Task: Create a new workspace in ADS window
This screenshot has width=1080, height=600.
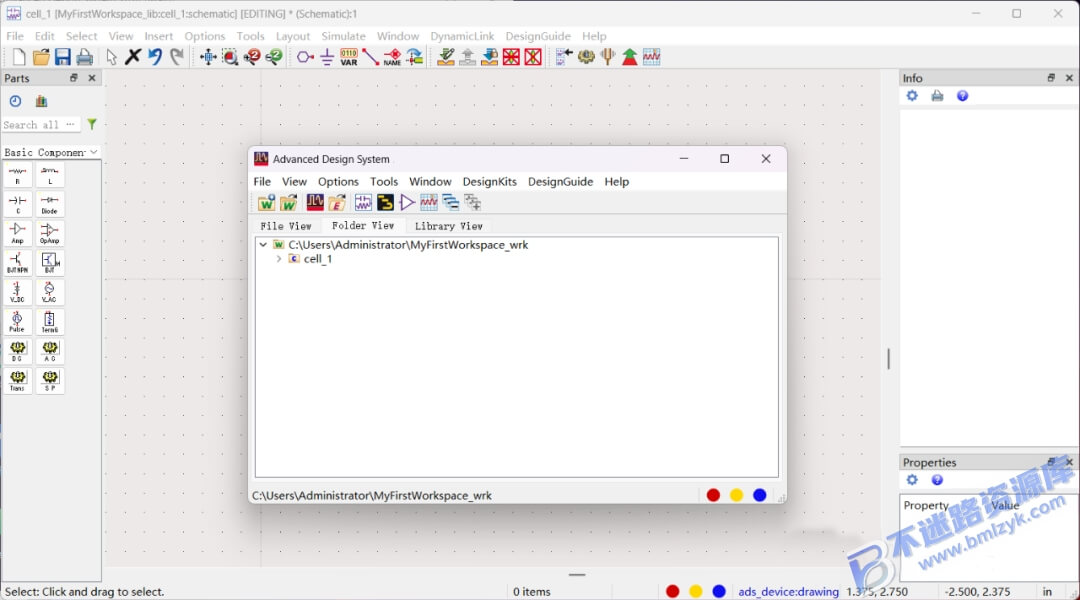Action: tap(266, 203)
